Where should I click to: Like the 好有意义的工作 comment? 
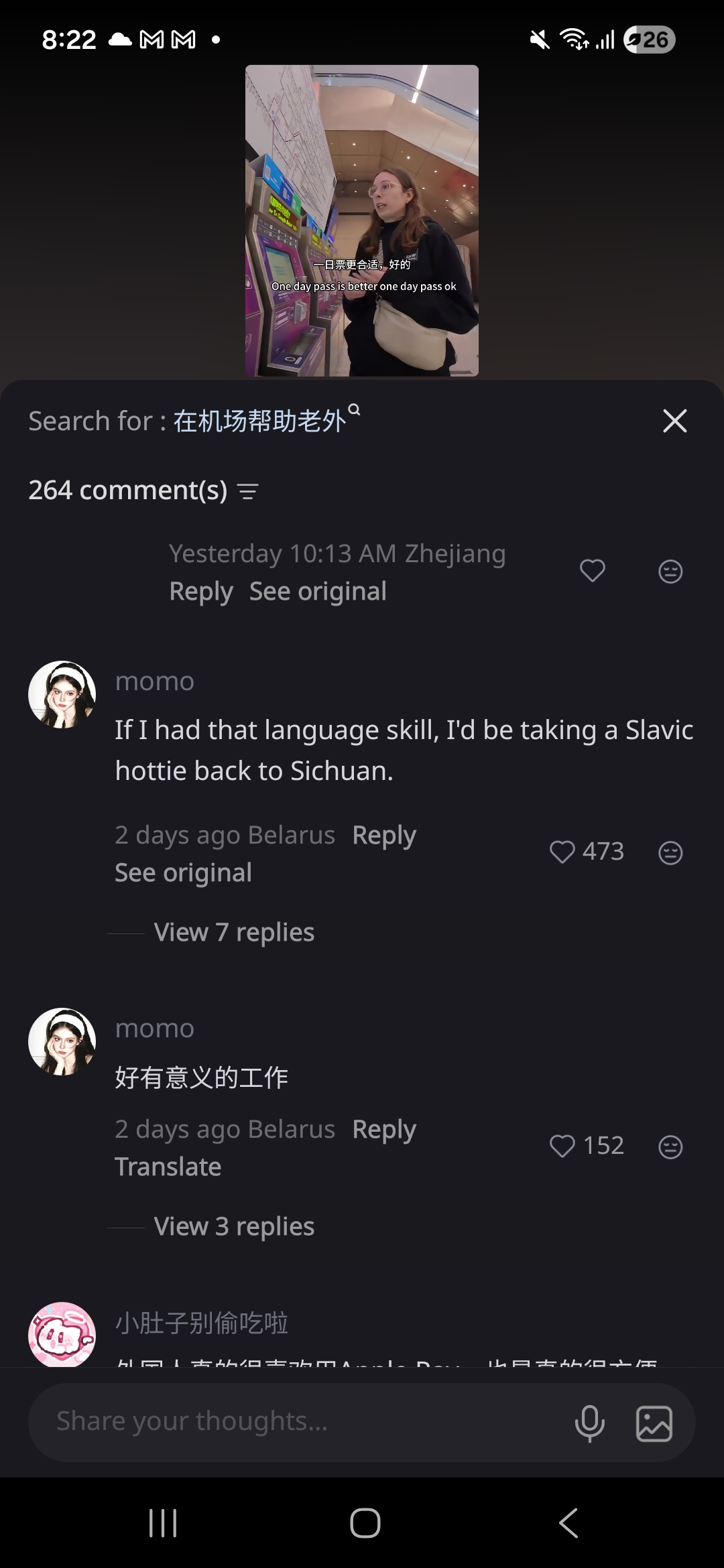pos(564,1146)
